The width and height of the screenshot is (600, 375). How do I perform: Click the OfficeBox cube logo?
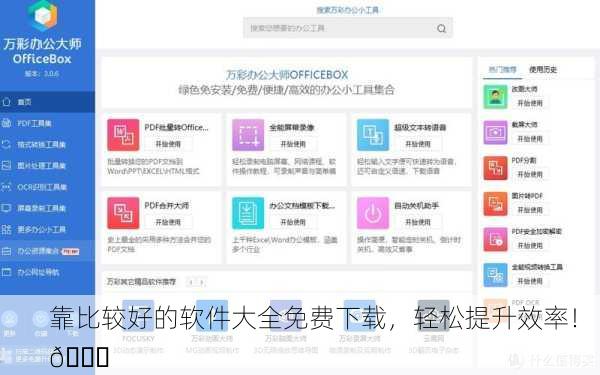43,15
